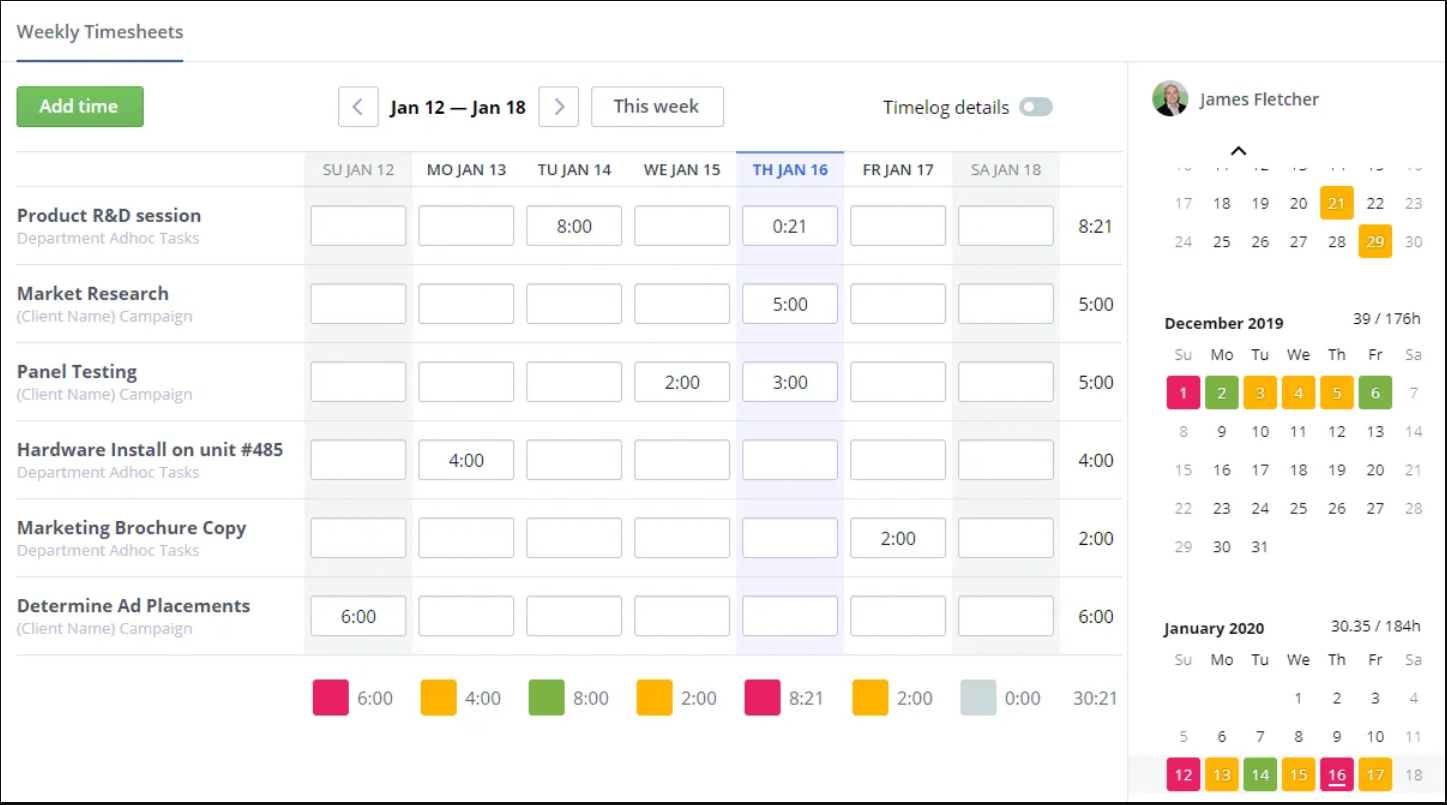Click the James Fletcher name
The image size is (1447, 805).
1259,99
